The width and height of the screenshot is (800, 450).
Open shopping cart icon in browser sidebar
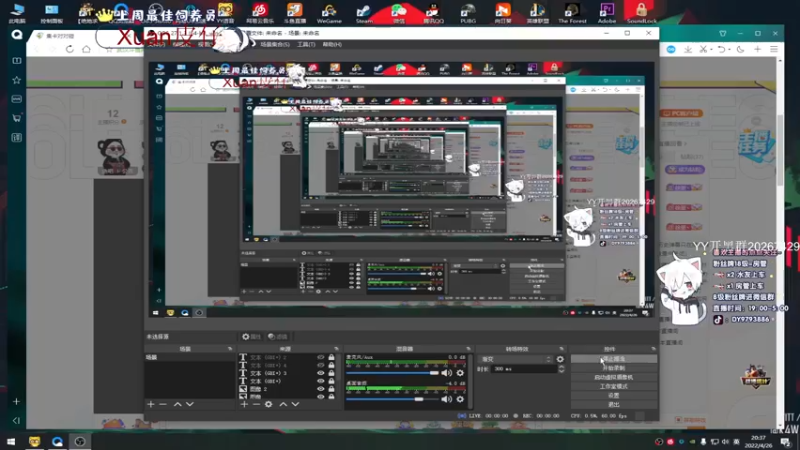(16, 118)
